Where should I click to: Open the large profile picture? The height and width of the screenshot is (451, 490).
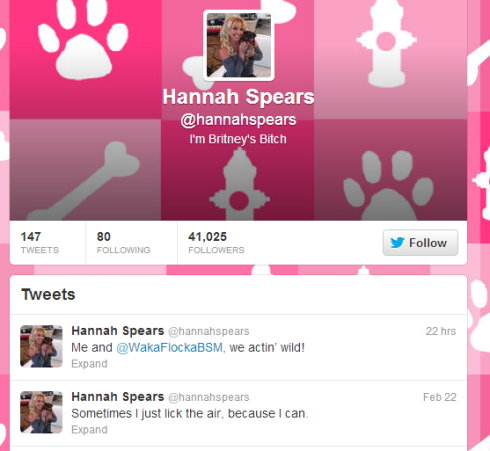[239, 45]
